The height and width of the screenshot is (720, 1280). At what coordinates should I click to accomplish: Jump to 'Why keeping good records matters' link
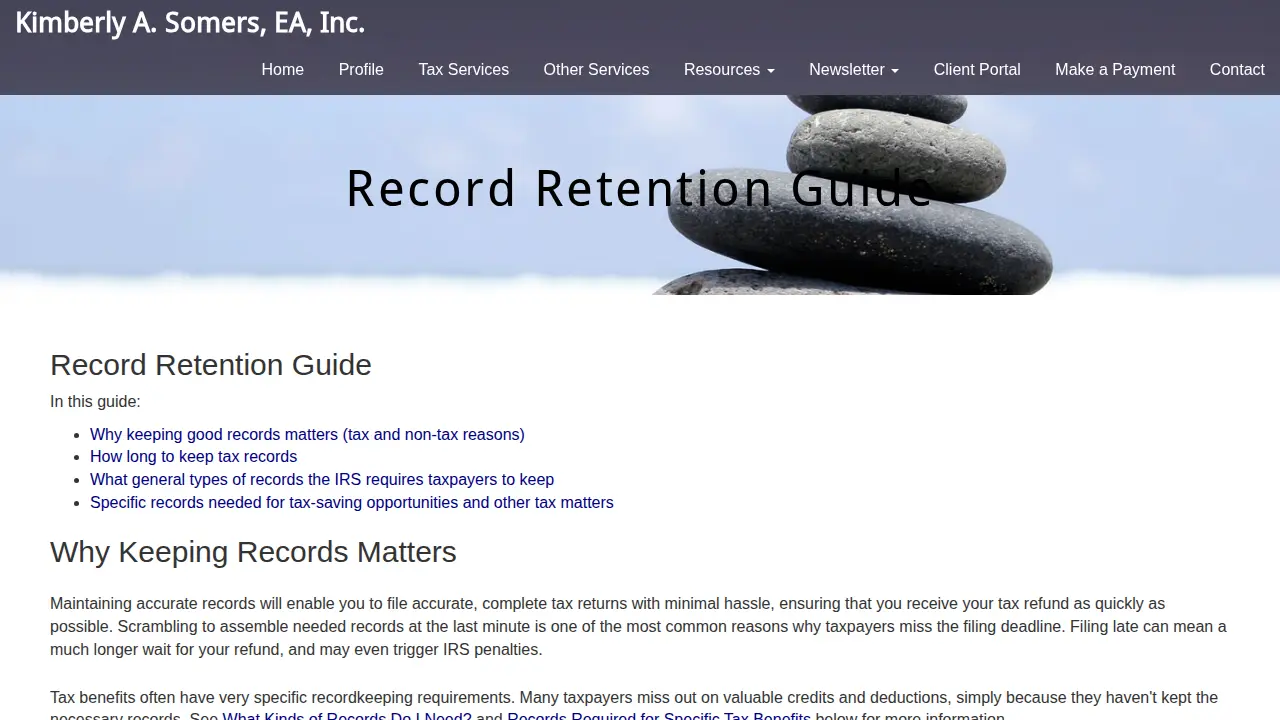(307, 434)
